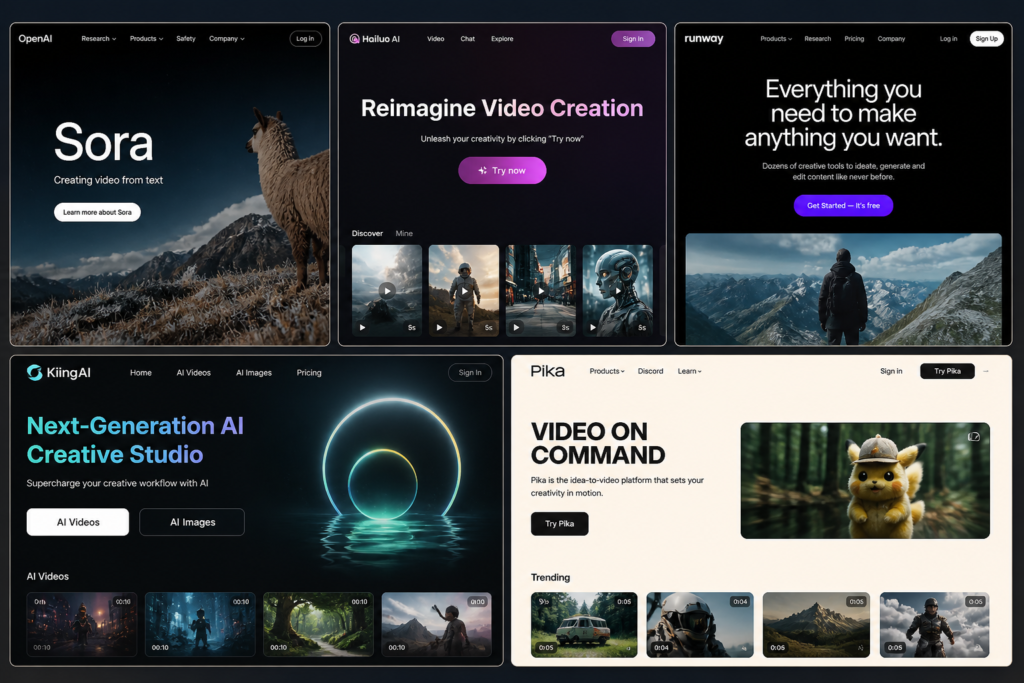Click the KlingAI swirl logo
The image size is (1024, 683).
click(x=35, y=372)
